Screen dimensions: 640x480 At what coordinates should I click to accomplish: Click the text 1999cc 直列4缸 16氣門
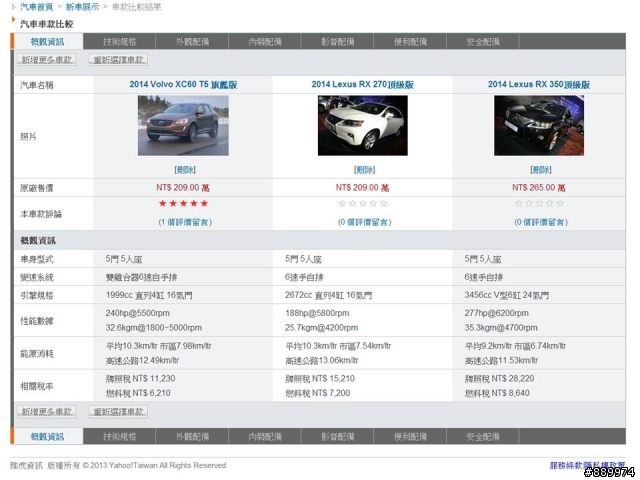coord(149,295)
